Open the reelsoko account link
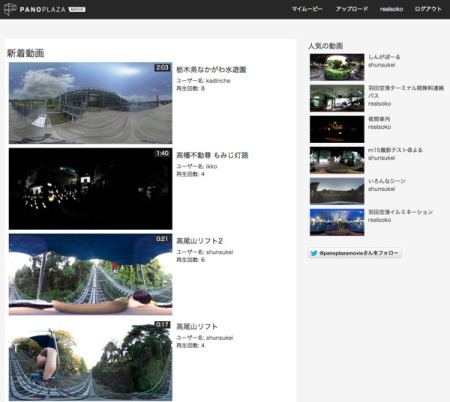This screenshot has width=450, height=402. point(391,9)
